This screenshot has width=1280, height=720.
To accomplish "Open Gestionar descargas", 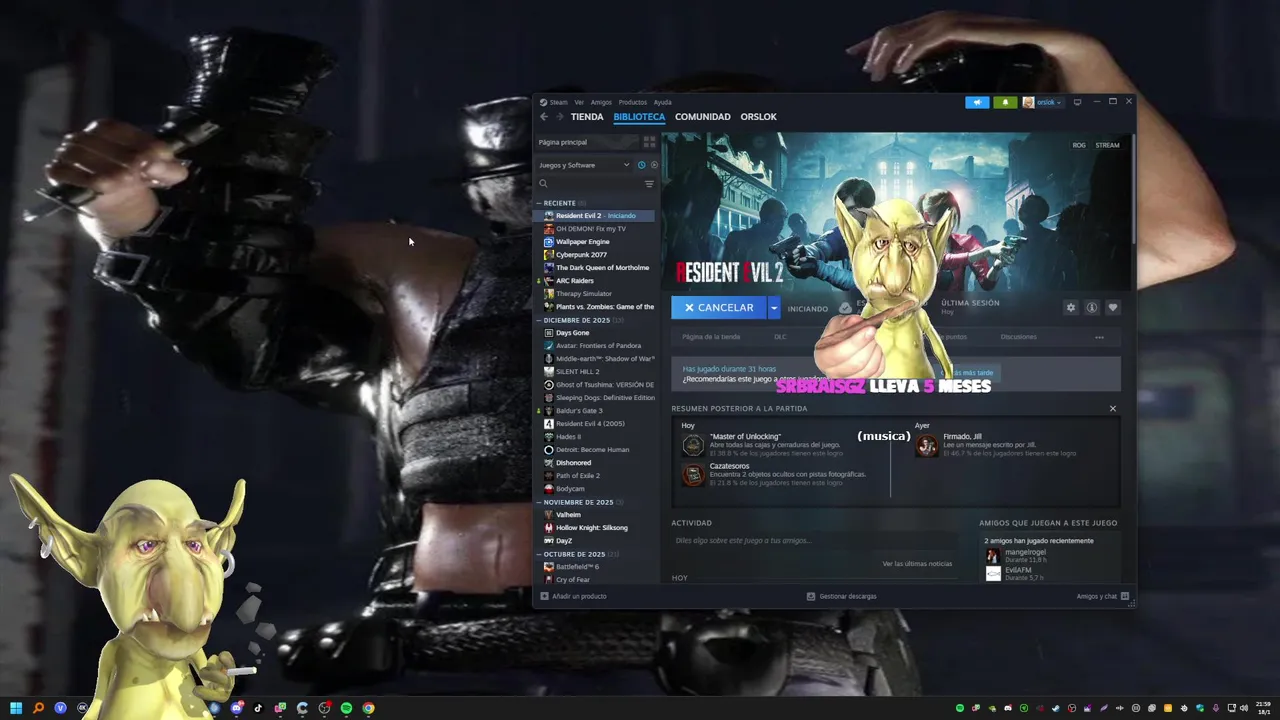I will [x=841, y=596].
